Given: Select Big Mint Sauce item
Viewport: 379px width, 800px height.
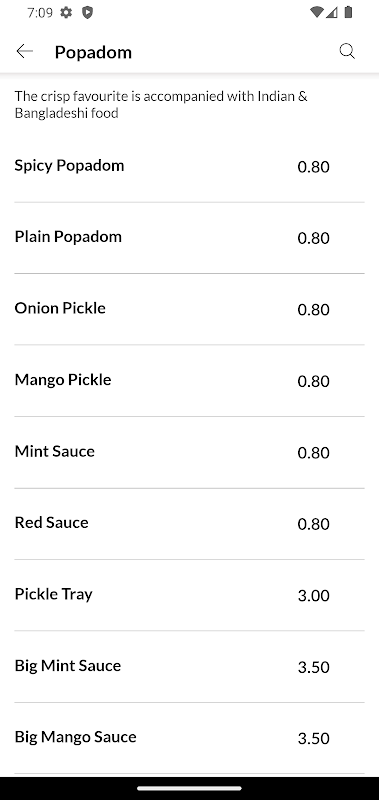Looking at the screenshot, I should coord(189,666).
